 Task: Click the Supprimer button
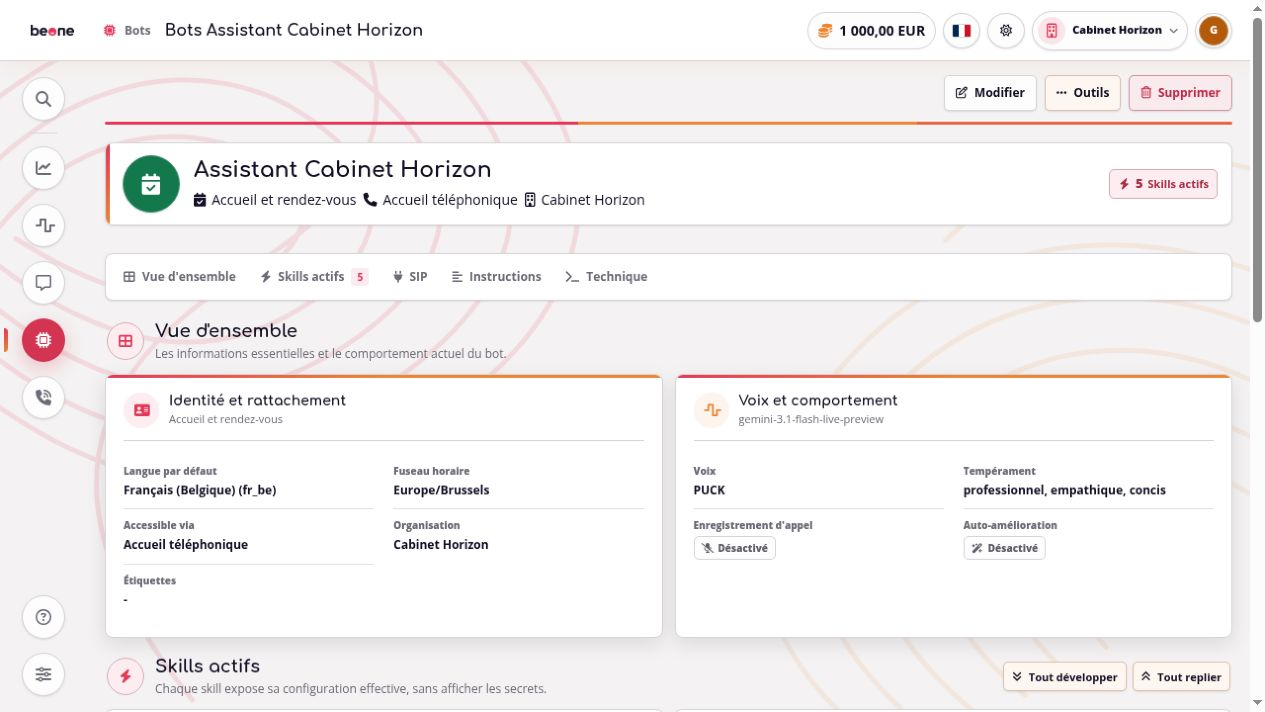click(x=1180, y=93)
